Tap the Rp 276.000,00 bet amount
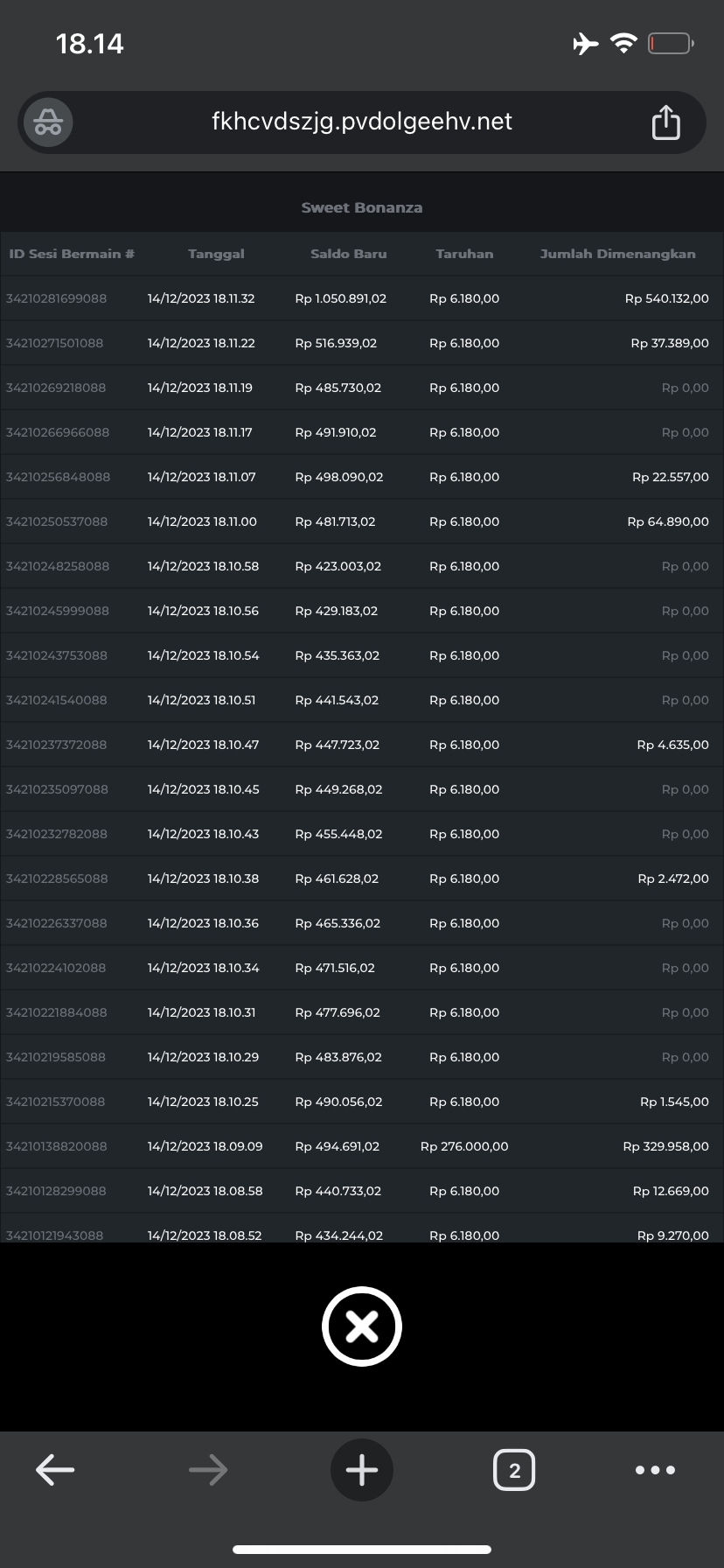Viewport: 724px width, 1568px height. [x=464, y=1146]
